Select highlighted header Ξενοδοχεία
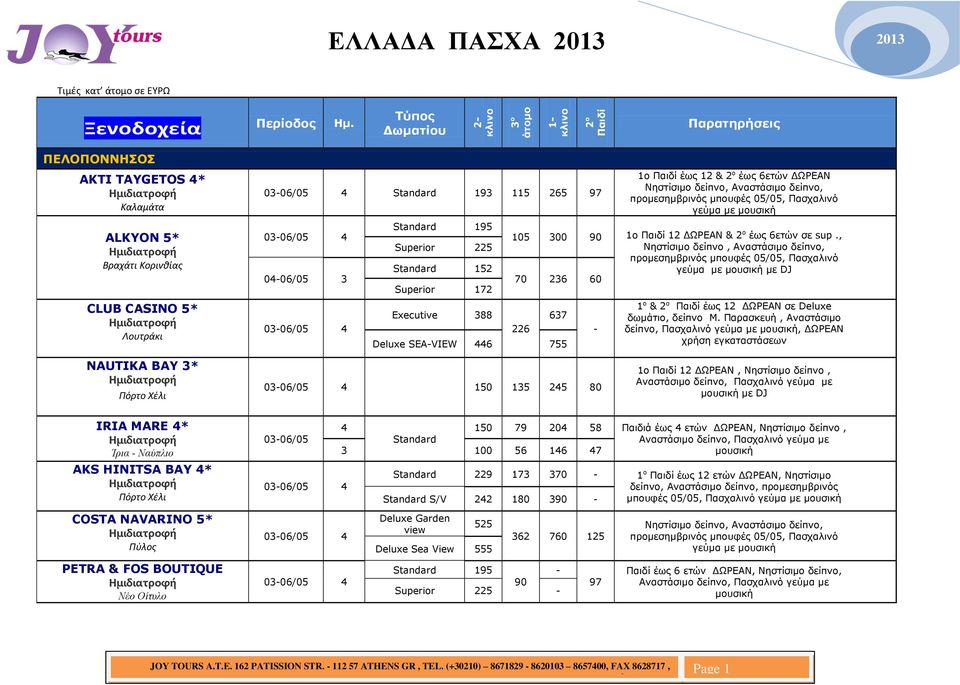The width and height of the screenshot is (960, 685). 142,129
